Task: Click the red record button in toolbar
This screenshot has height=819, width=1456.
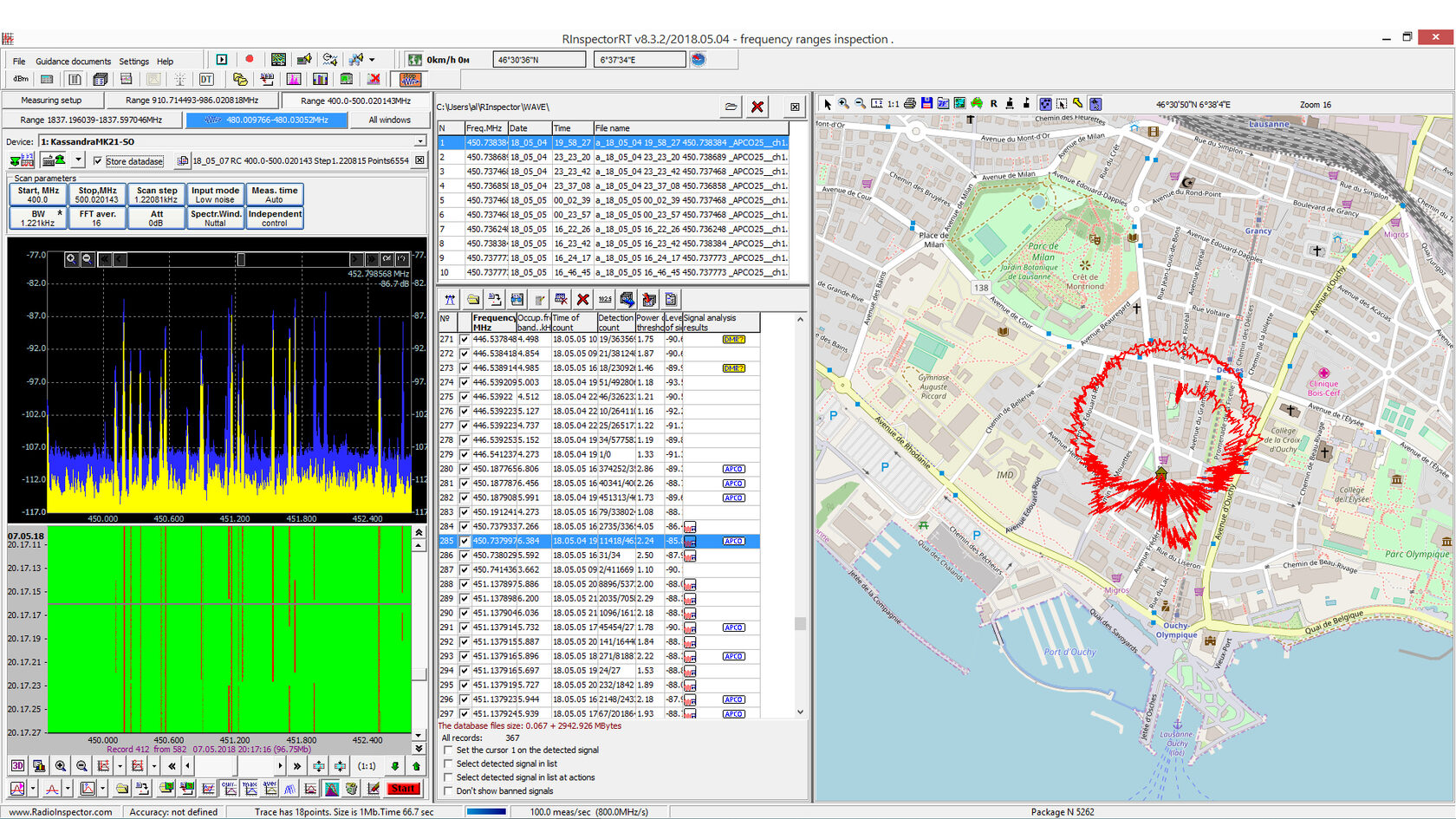Action: [250, 59]
